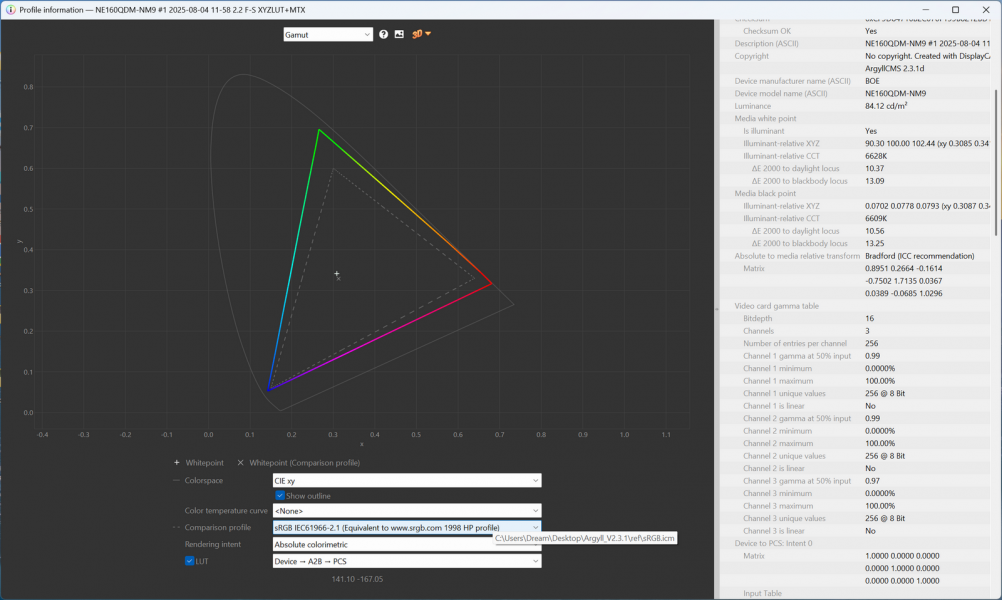The image size is (1002, 600).
Task: Open the Gamut plot type dropdown
Action: (x=328, y=34)
